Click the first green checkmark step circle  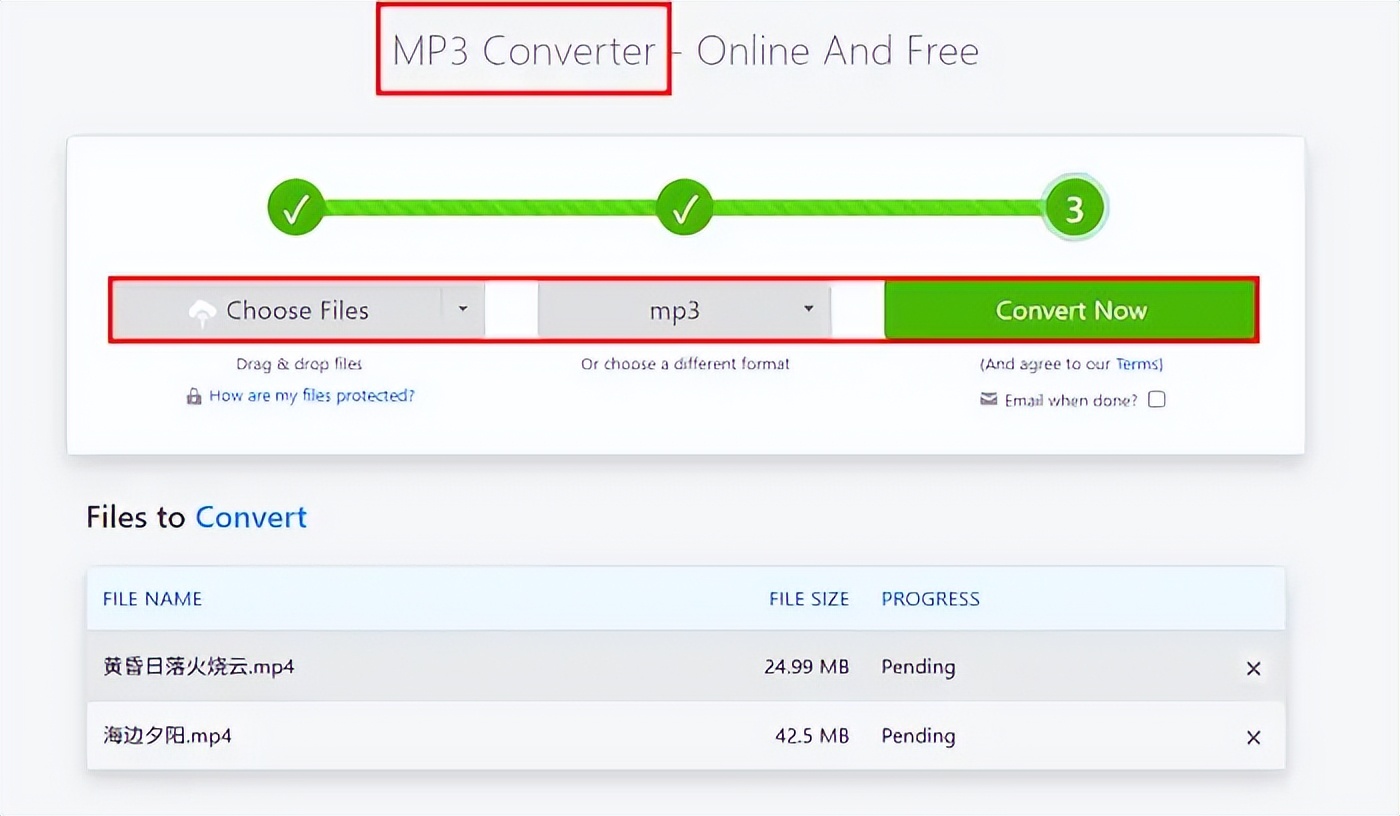tap(296, 208)
